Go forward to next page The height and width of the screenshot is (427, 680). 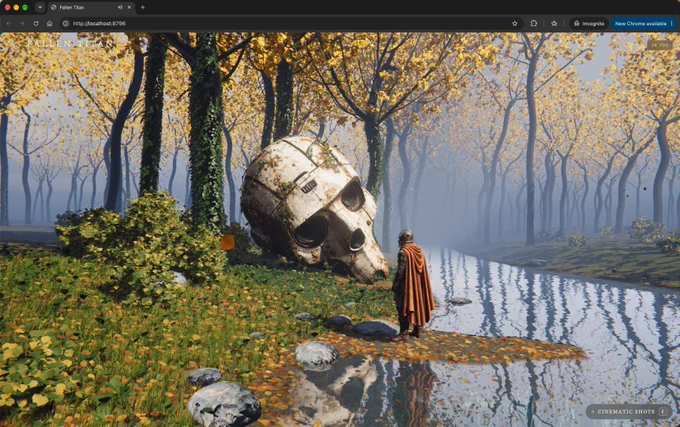point(22,23)
